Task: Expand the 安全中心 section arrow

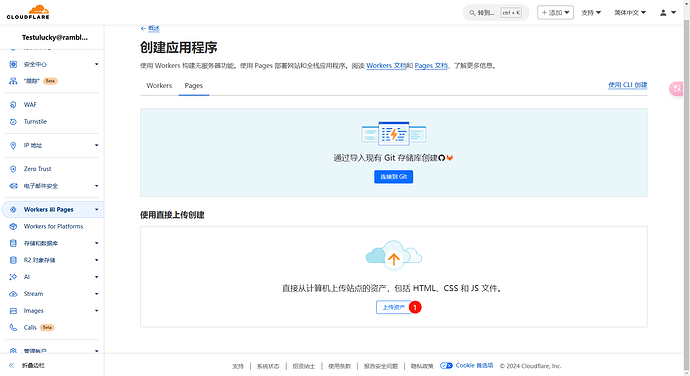Action: [96, 64]
